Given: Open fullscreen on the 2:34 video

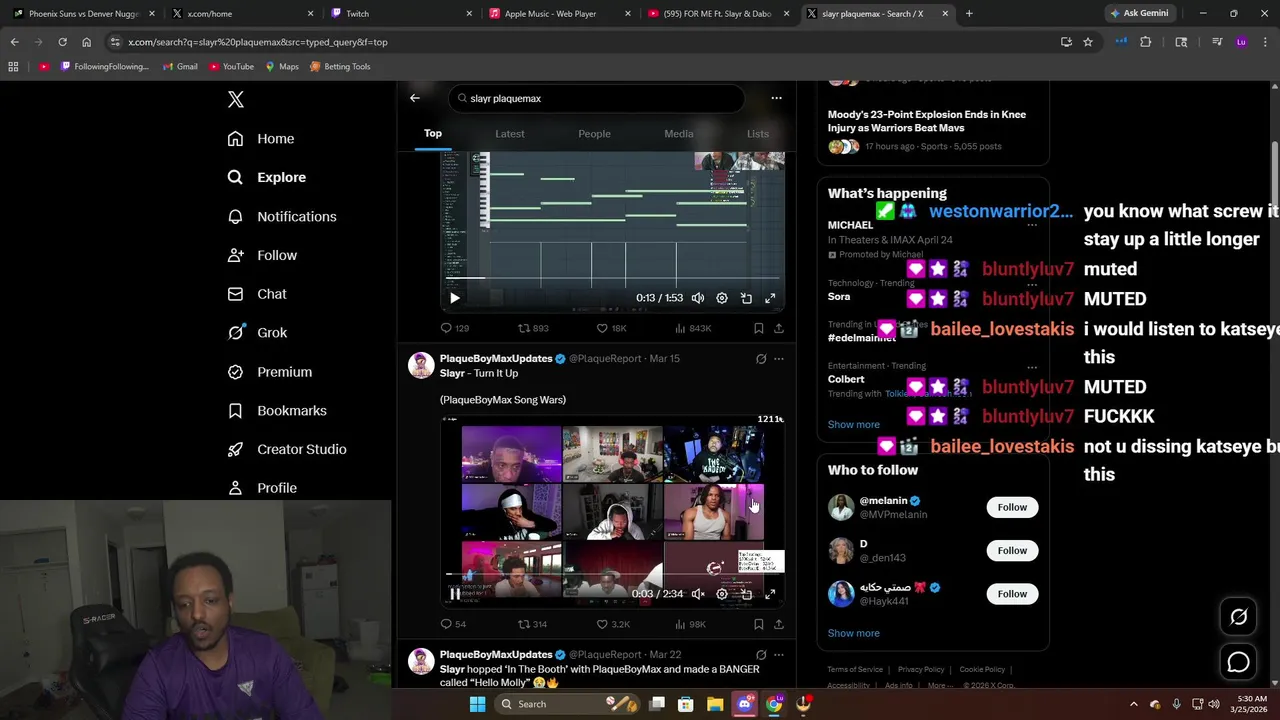Looking at the screenshot, I should click(770, 594).
